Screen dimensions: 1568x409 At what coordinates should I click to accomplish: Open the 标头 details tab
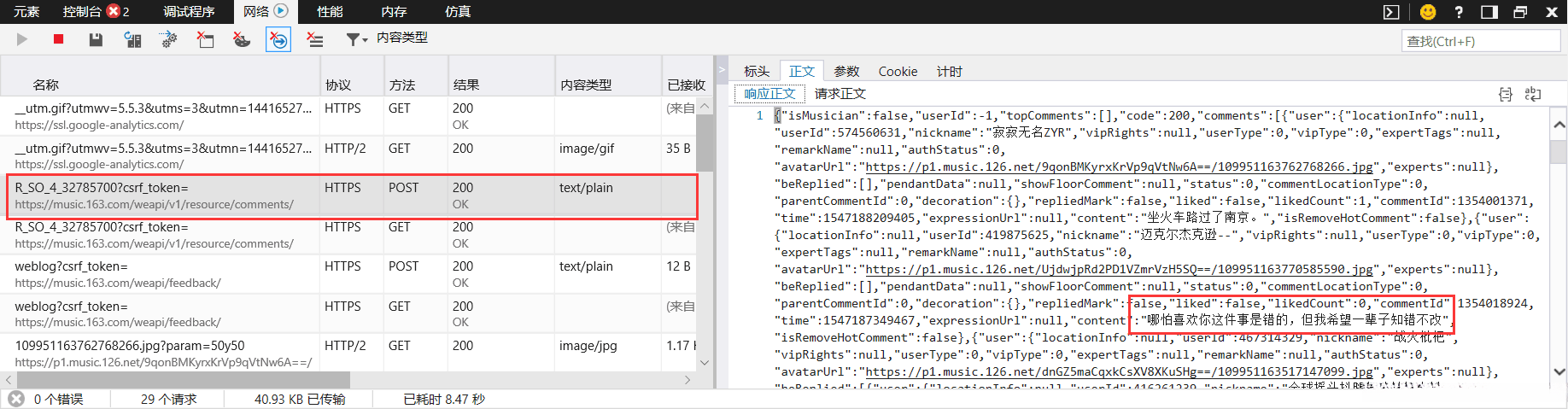757,71
